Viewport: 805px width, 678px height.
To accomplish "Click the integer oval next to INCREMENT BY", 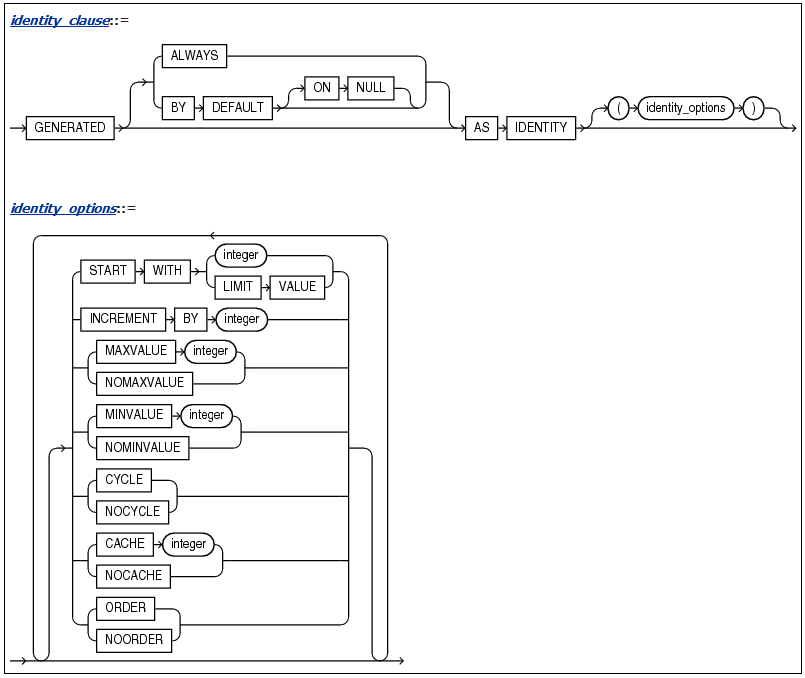I will [241, 319].
